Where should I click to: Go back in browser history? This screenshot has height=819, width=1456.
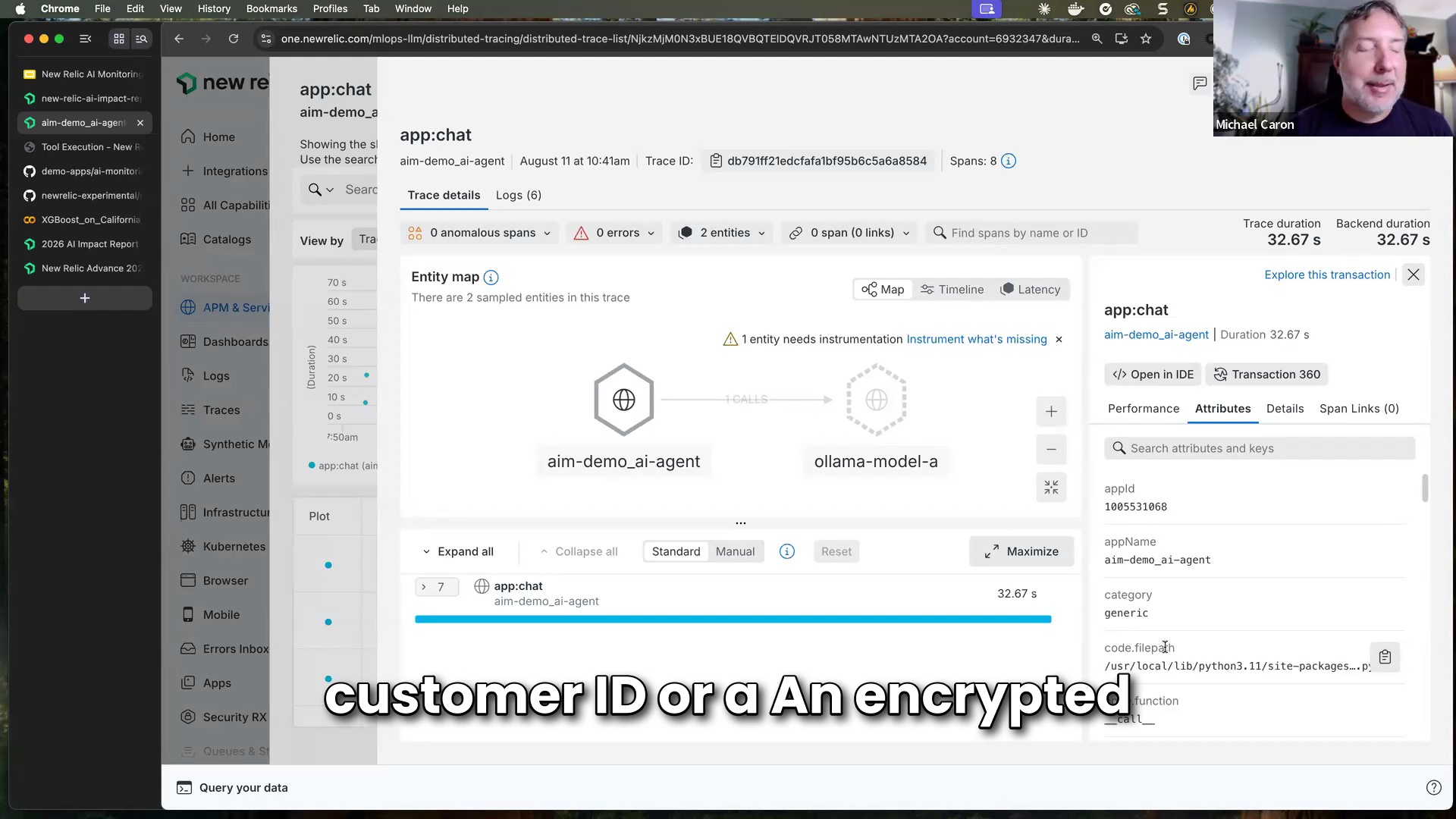(x=179, y=39)
